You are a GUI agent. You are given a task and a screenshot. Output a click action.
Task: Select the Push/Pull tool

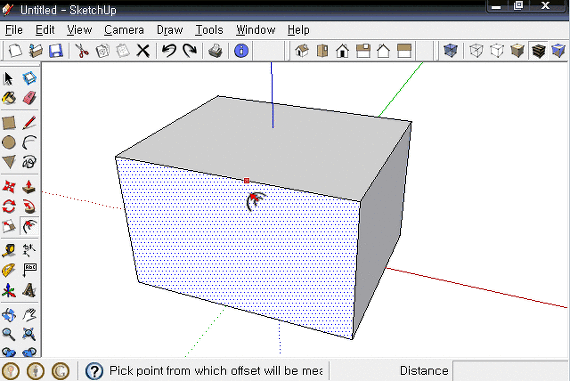29,187
